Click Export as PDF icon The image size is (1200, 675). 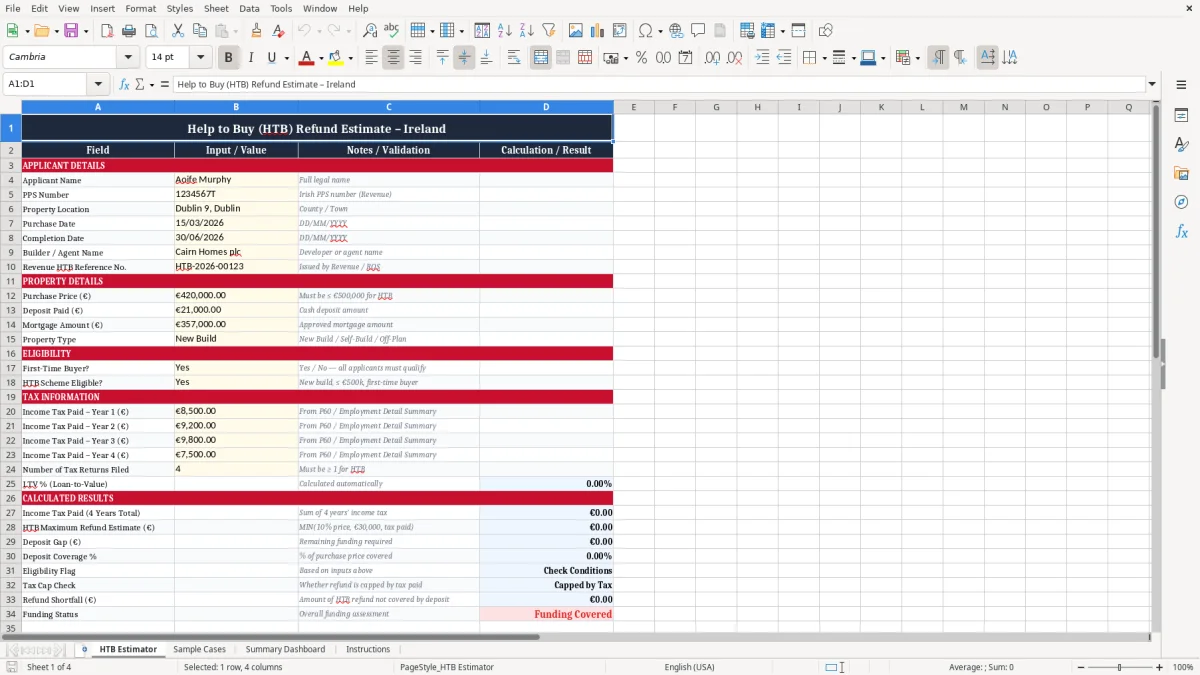(105, 31)
